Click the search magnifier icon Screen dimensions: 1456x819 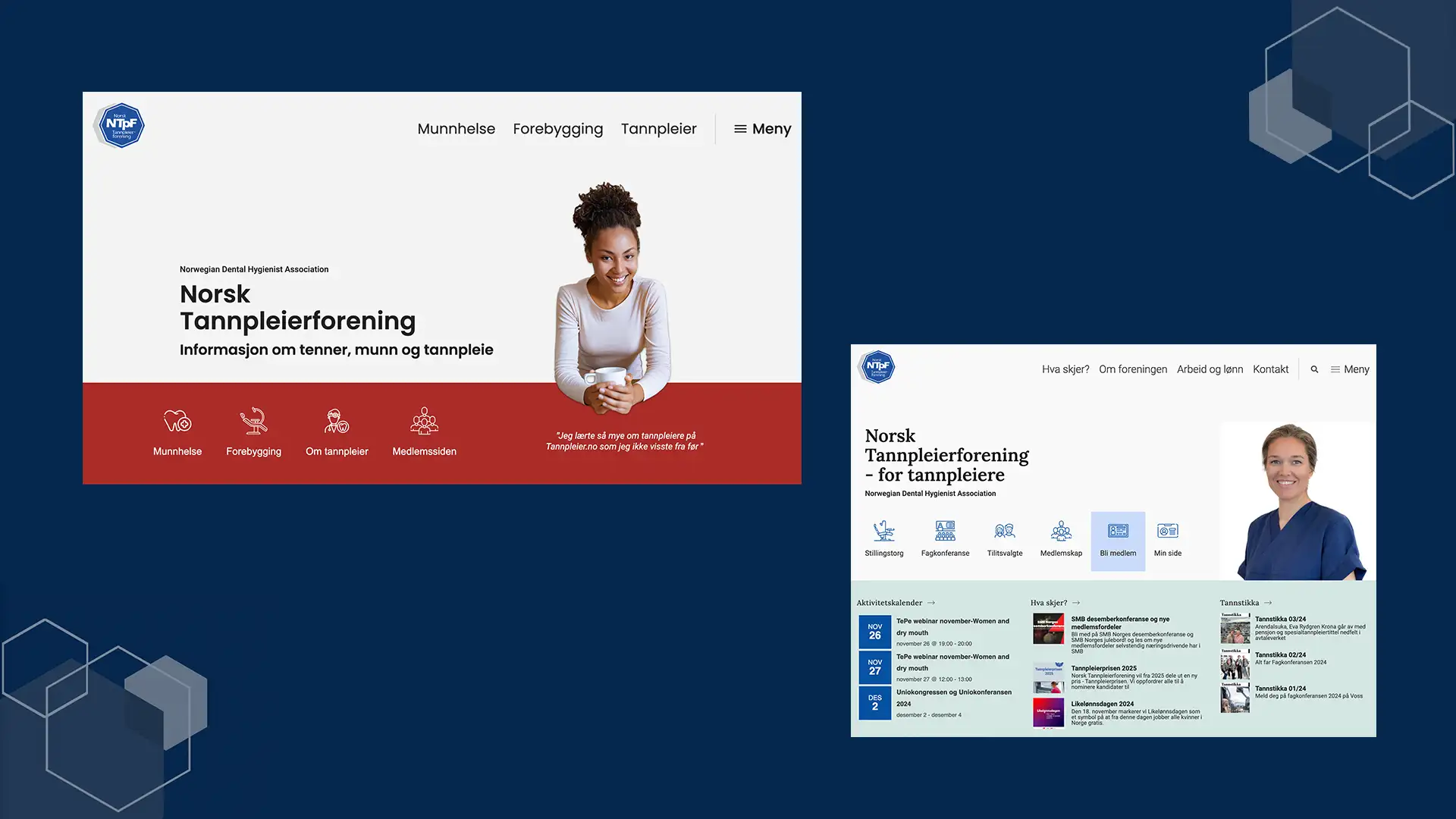1314,369
